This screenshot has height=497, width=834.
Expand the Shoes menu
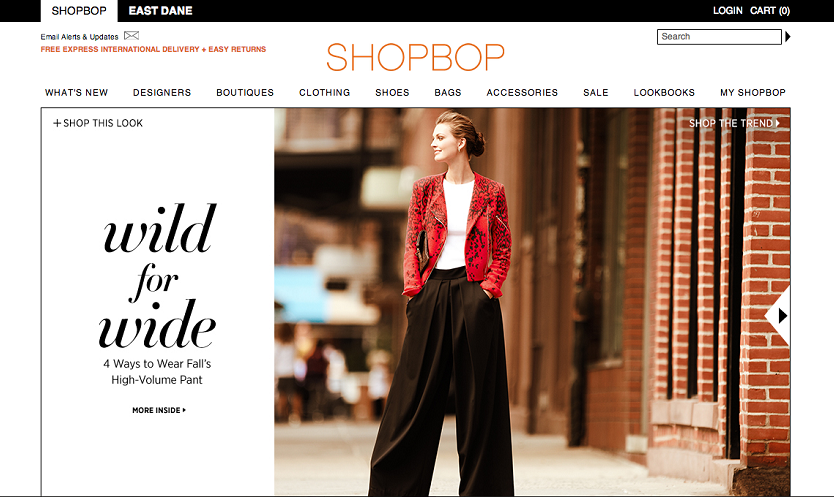pos(392,93)
